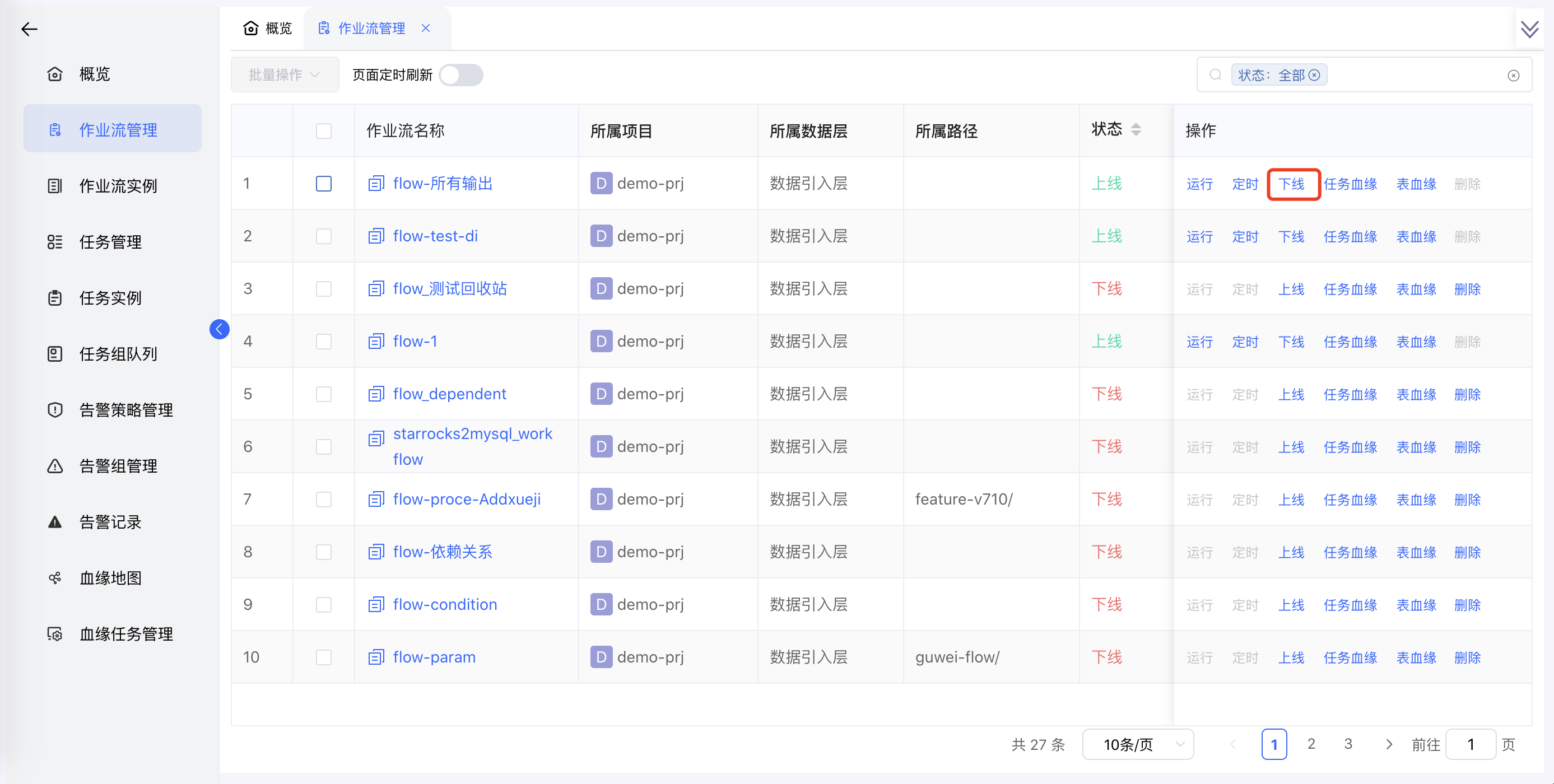
Task: Click 下线 for flow-所有输出
Action: pyautogui.click(x=1293, y=183)
